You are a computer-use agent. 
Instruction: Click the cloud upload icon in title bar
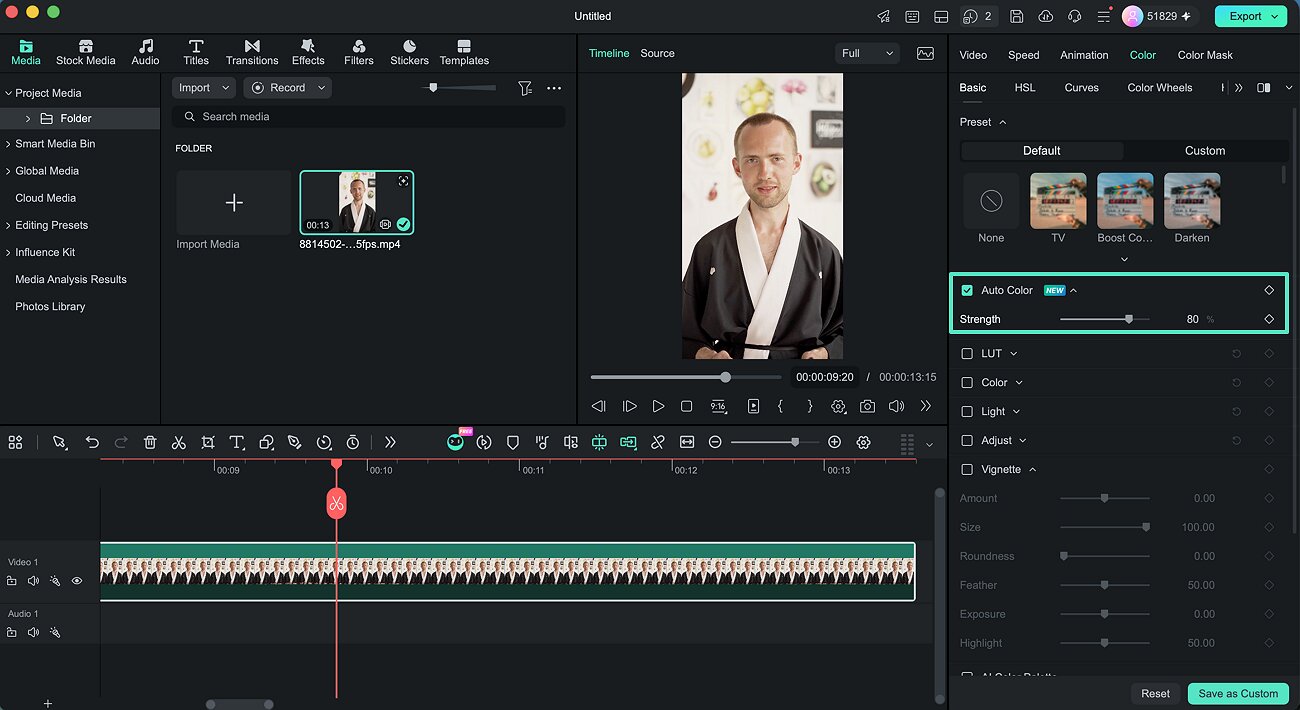(x=1046, y=16)
